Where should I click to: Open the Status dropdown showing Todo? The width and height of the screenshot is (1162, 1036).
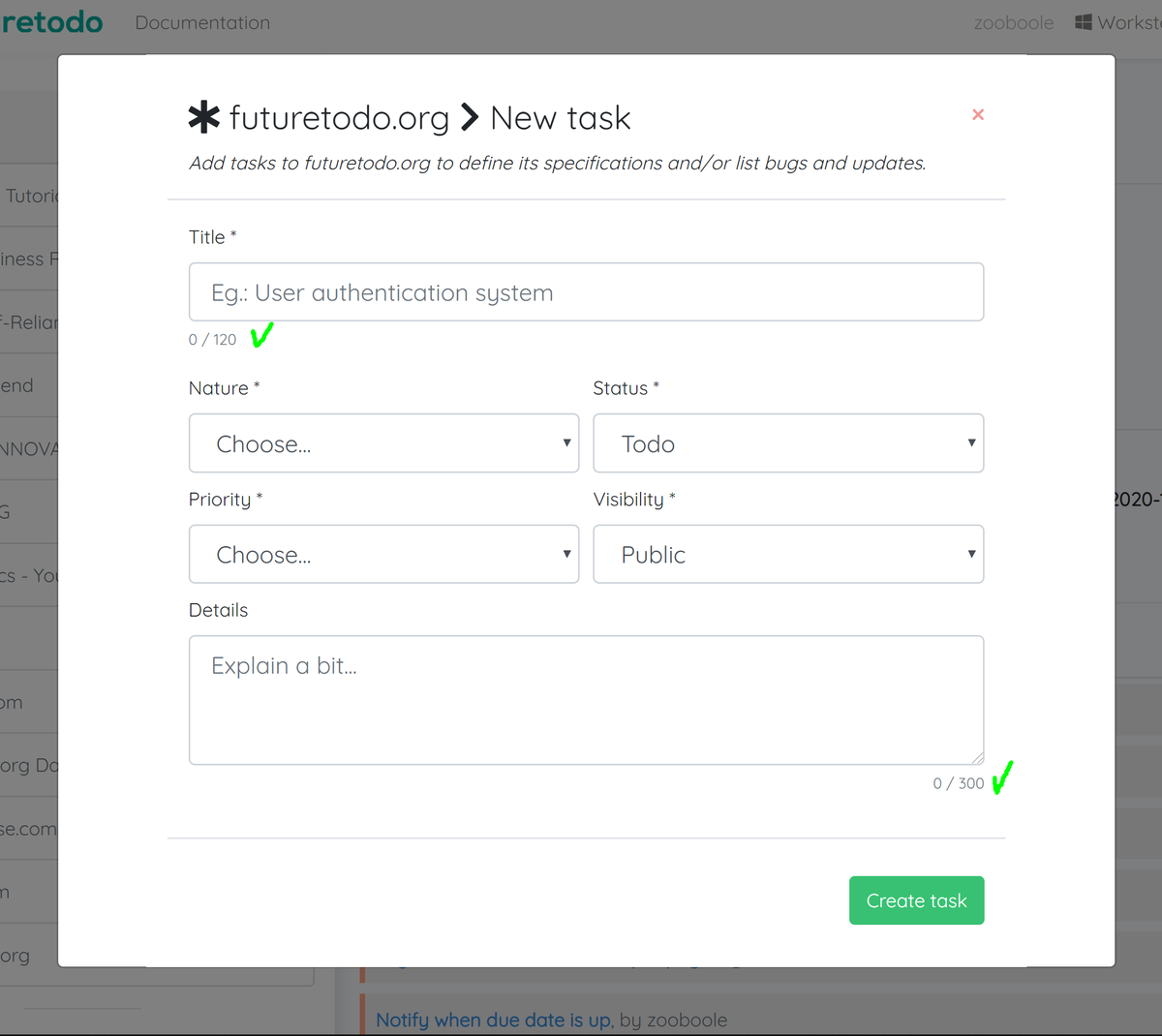point(788,443)
